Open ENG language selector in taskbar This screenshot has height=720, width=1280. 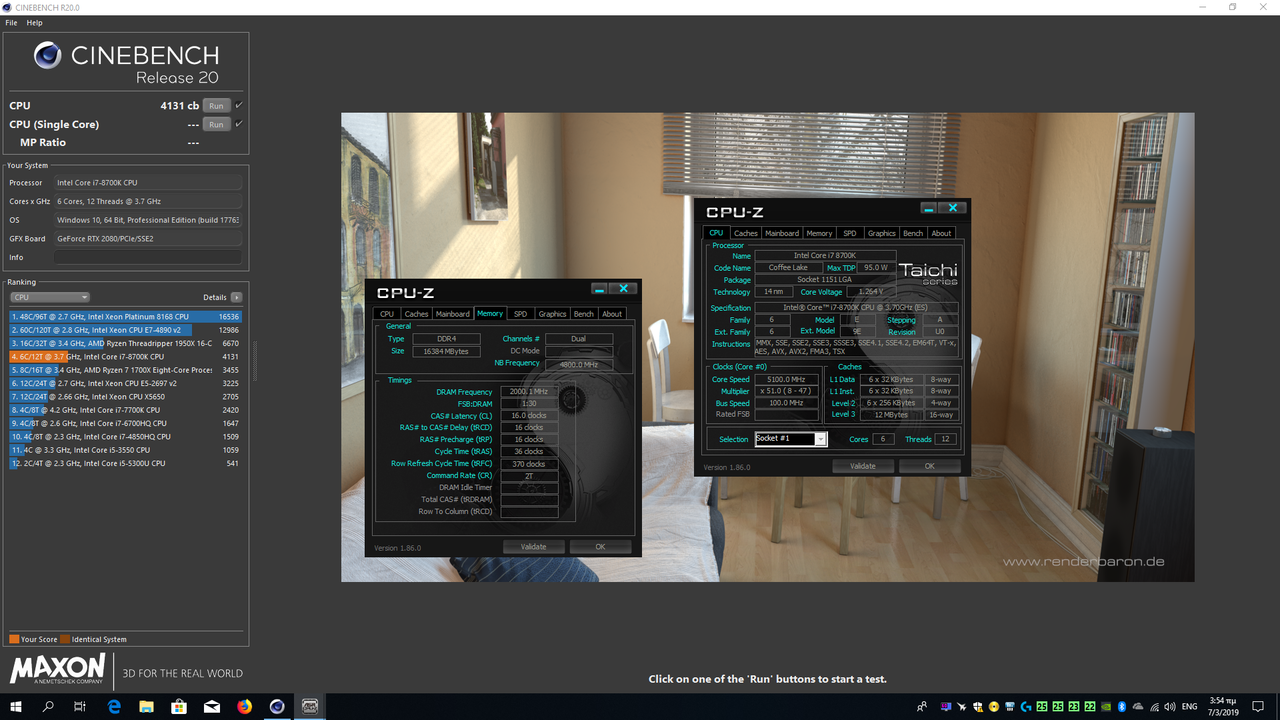(x=1189, y=707)
